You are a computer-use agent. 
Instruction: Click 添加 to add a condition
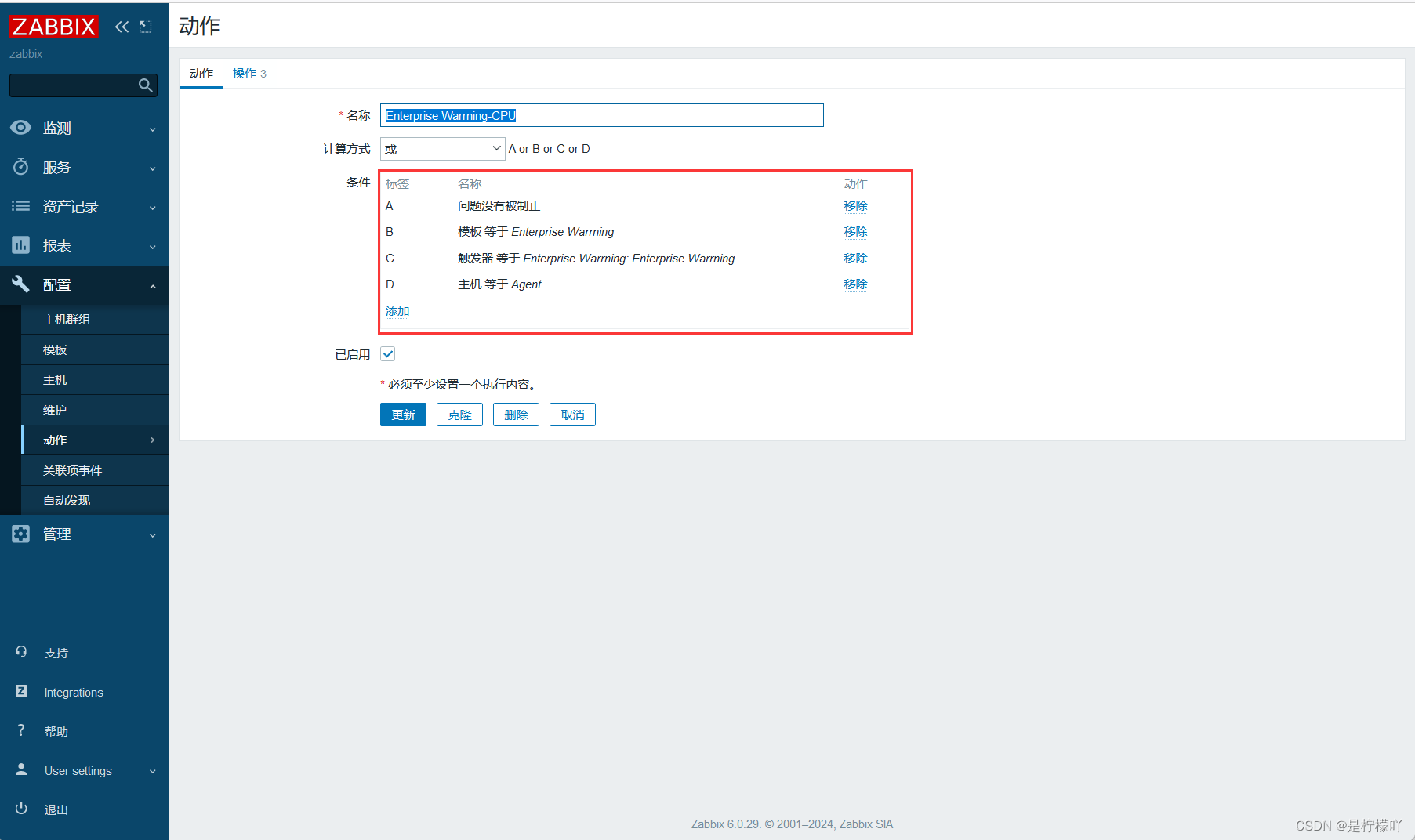pos(397,311)
